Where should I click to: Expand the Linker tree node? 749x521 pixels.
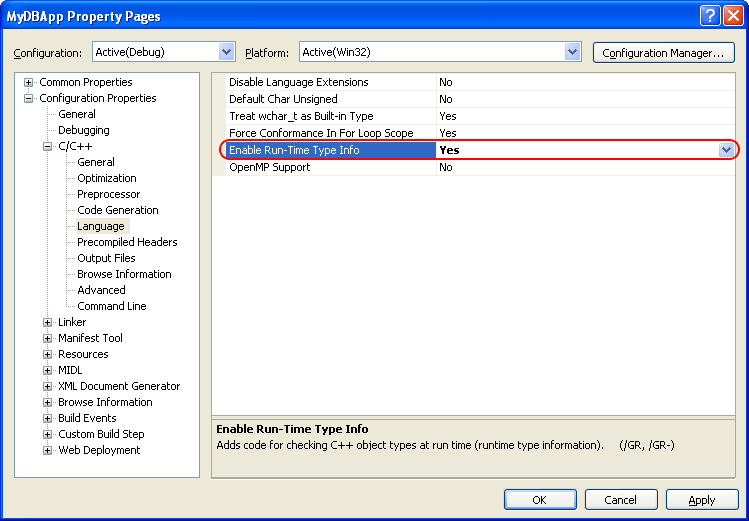point(48,322)
